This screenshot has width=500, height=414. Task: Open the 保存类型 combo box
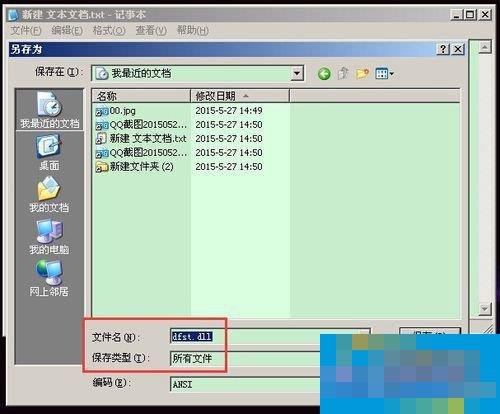(x=245, y=359)
